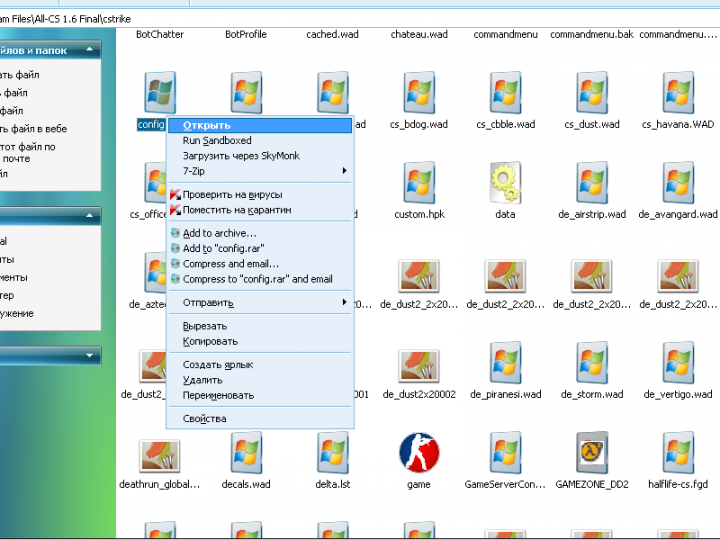The image size is (720, 540).
Task: Select the de_airstrip.wad file icon
Action: point(592,182)
